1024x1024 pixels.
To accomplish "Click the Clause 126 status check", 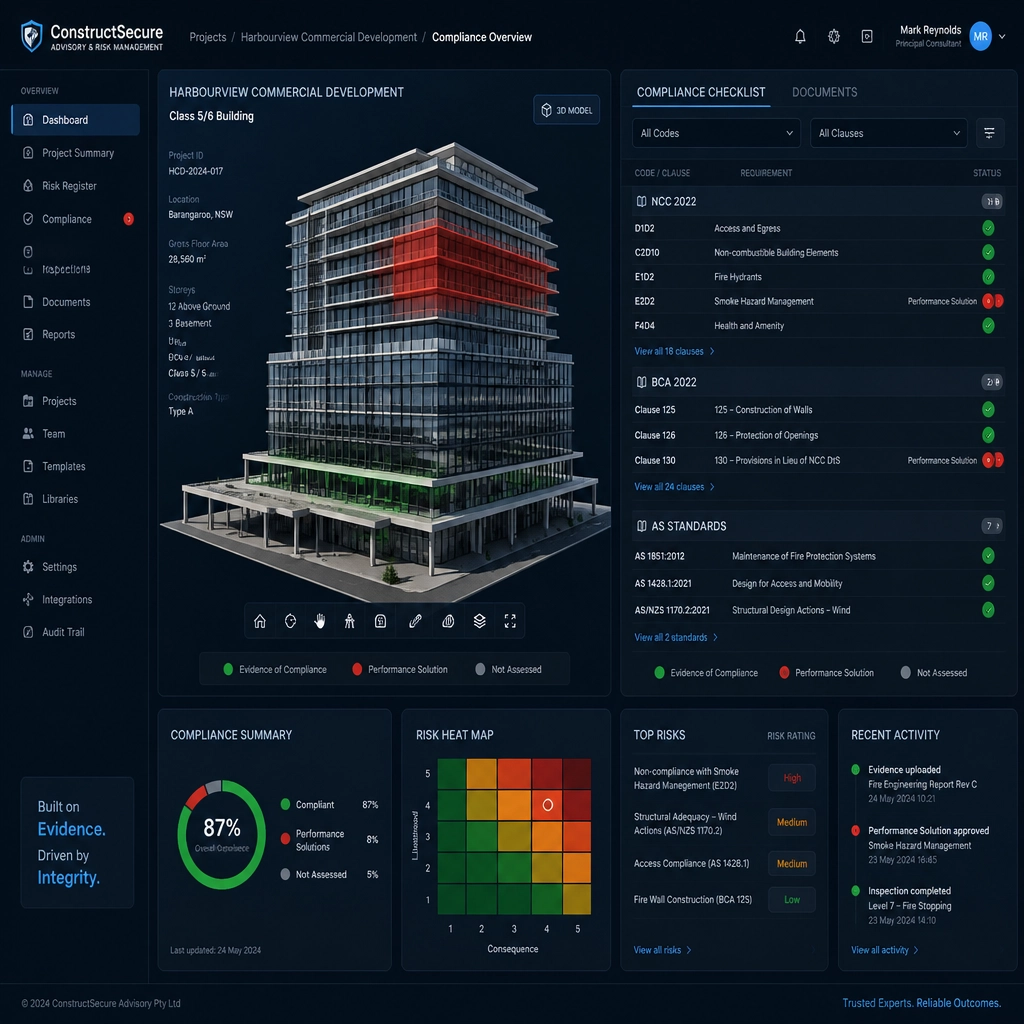I will pos(988,435).
